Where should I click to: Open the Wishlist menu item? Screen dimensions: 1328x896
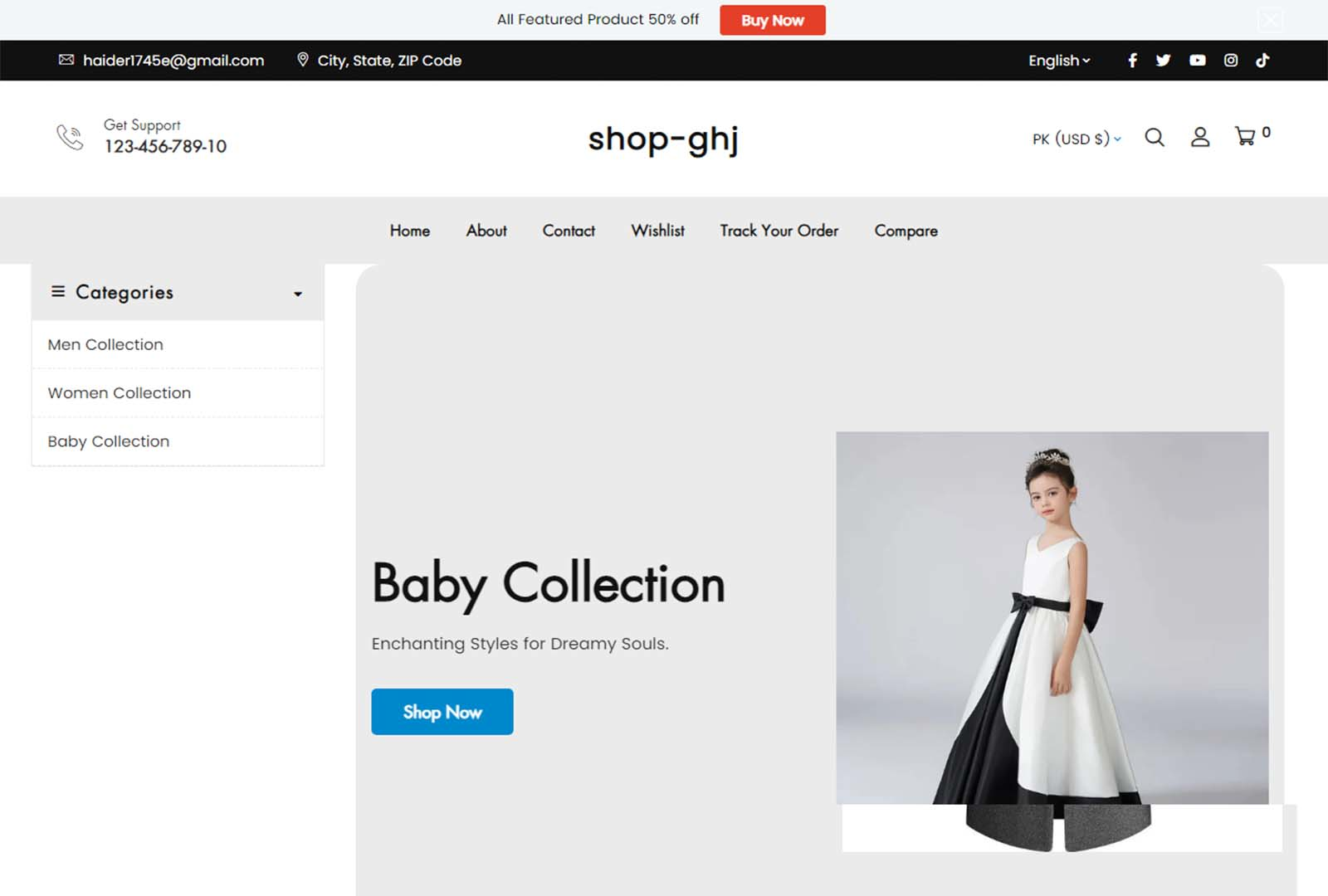[x=657, y=231]
